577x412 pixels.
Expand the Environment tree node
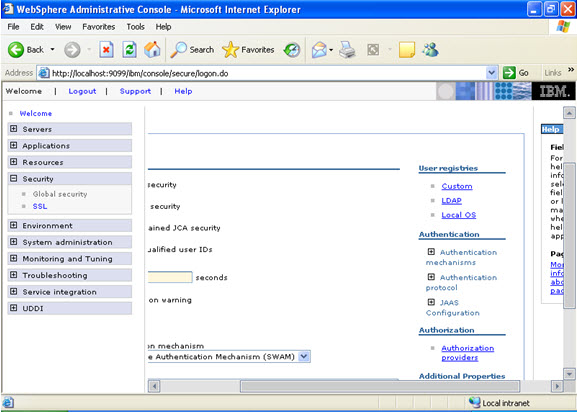pyautogui.click(x=14, y=225)
